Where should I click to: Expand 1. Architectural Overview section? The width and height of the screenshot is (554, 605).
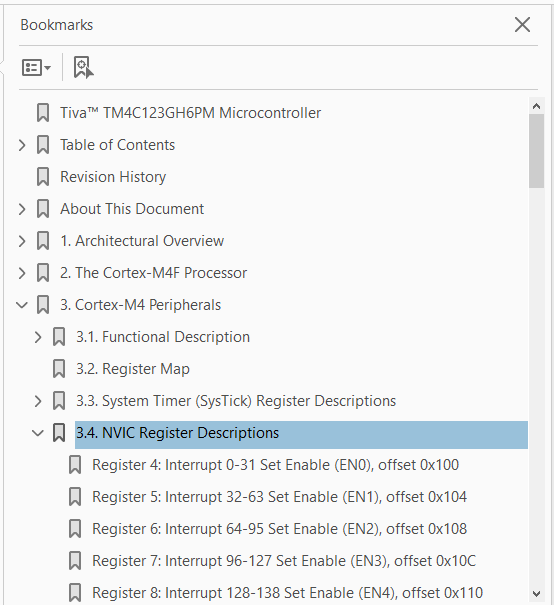click(22, 241)
